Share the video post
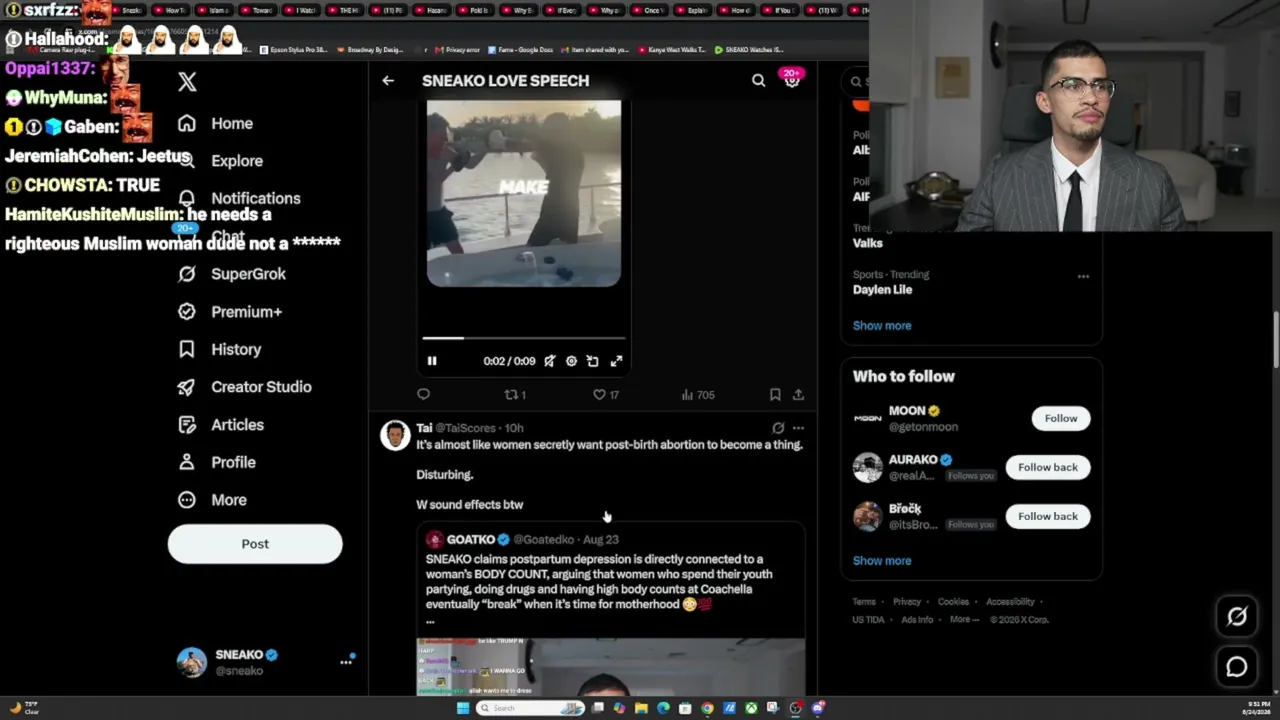 pyautogui.click(x=798, y=395)
